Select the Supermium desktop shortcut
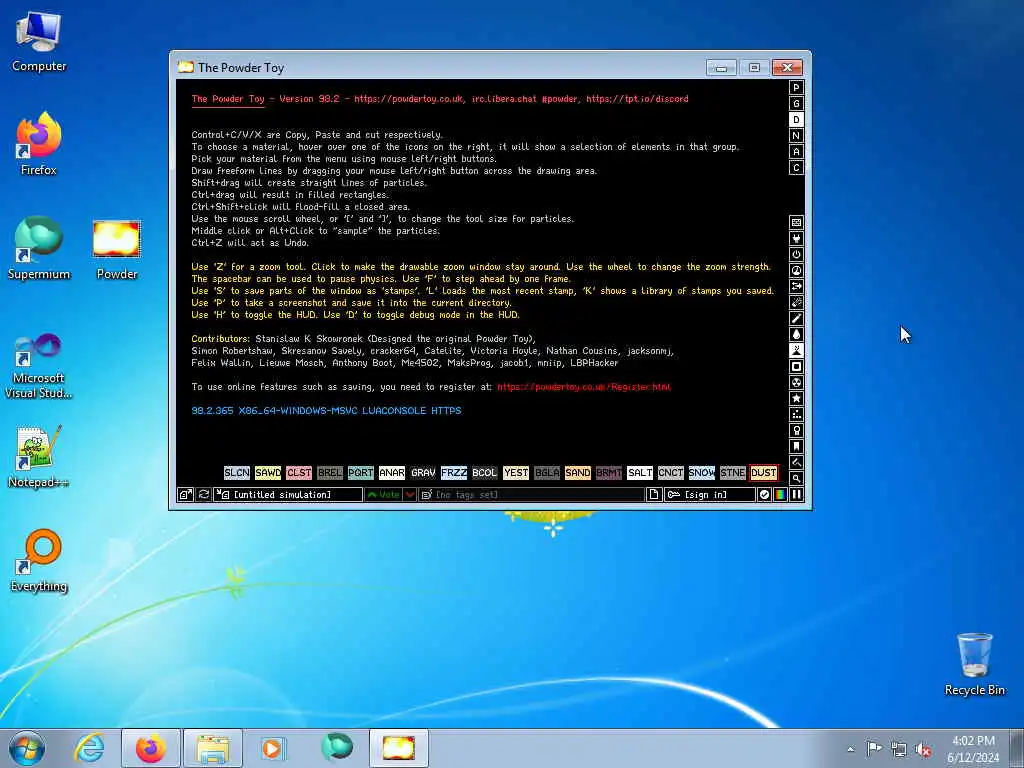 (x=39, y=248)
